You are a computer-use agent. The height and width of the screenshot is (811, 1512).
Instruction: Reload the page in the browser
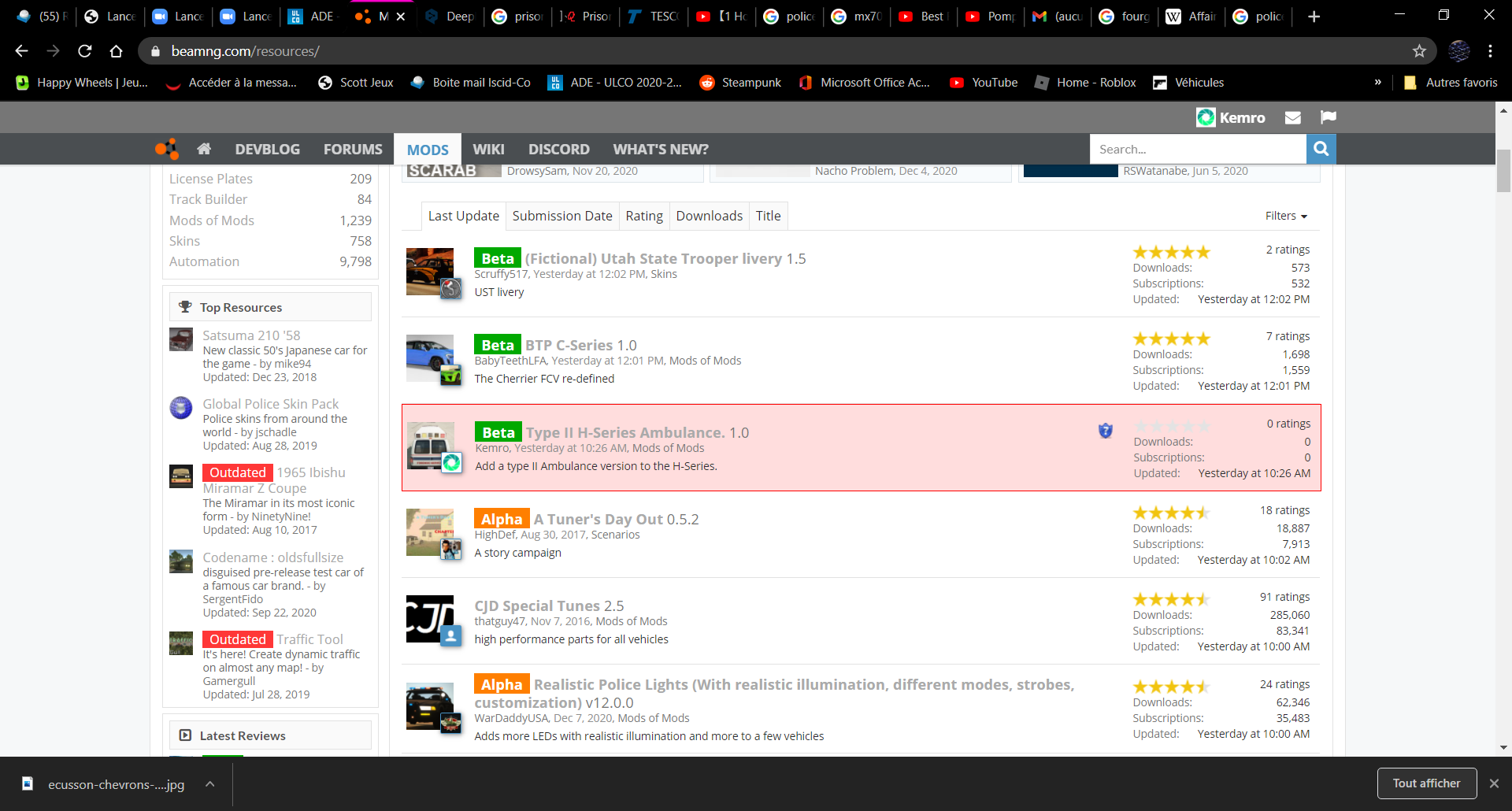[x=85, y=51]
